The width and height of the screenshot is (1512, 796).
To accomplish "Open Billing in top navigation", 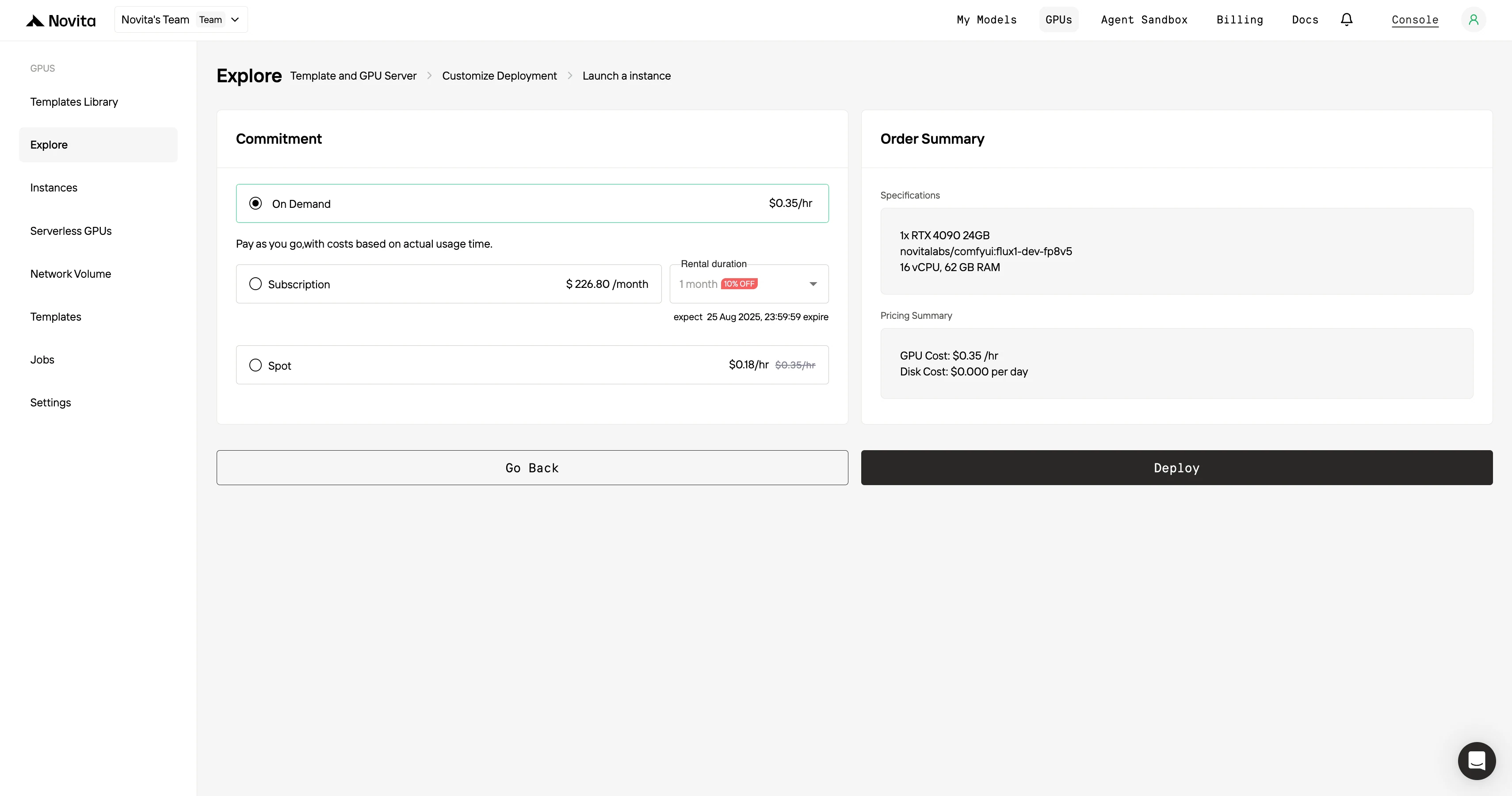I will tap(1240, 19).
